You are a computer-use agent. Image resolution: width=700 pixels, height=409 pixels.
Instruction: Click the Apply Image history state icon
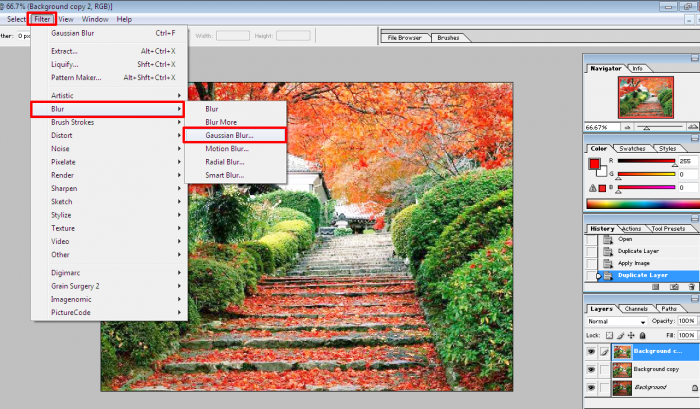coord(608,263)
